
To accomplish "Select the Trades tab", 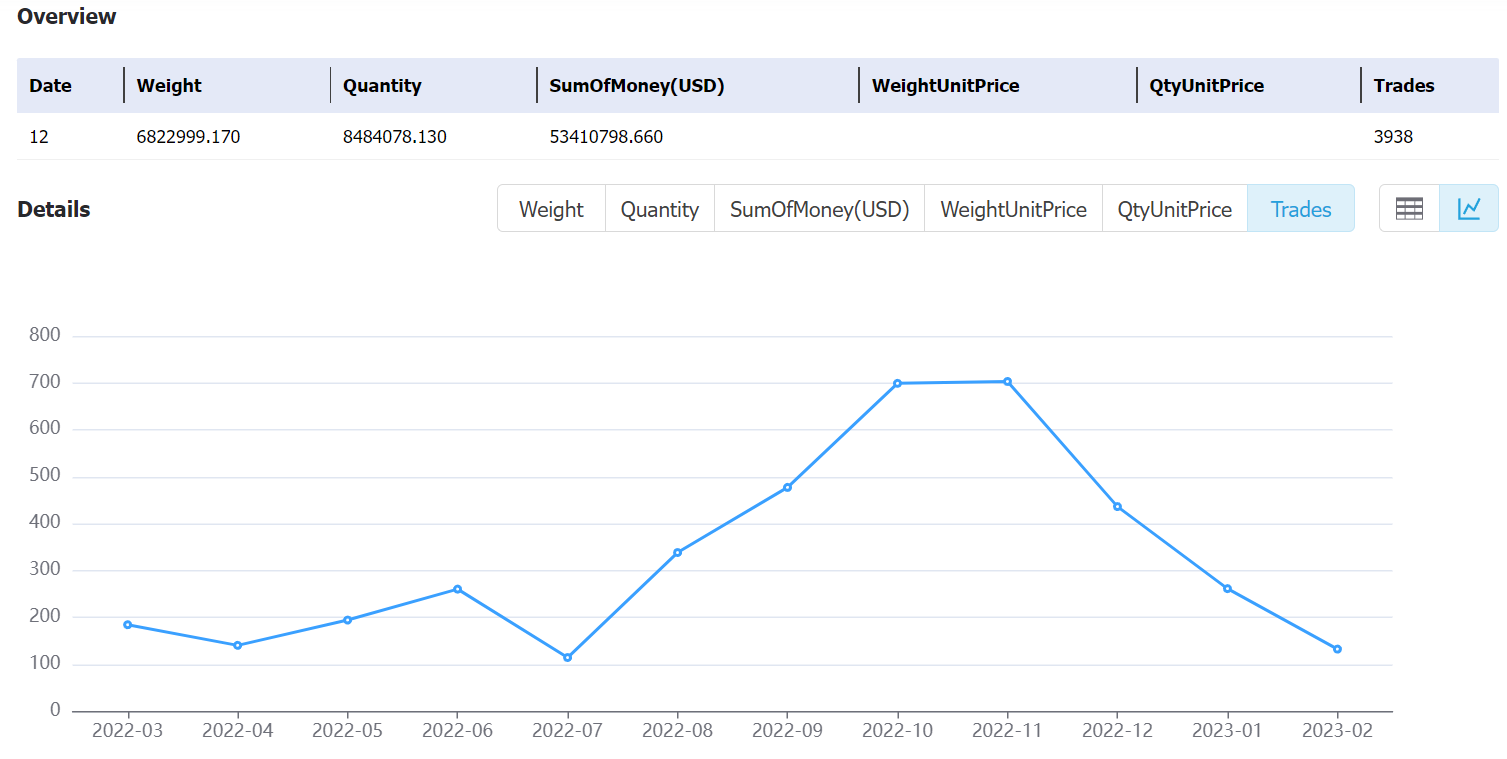I will tap(1301, 209).
